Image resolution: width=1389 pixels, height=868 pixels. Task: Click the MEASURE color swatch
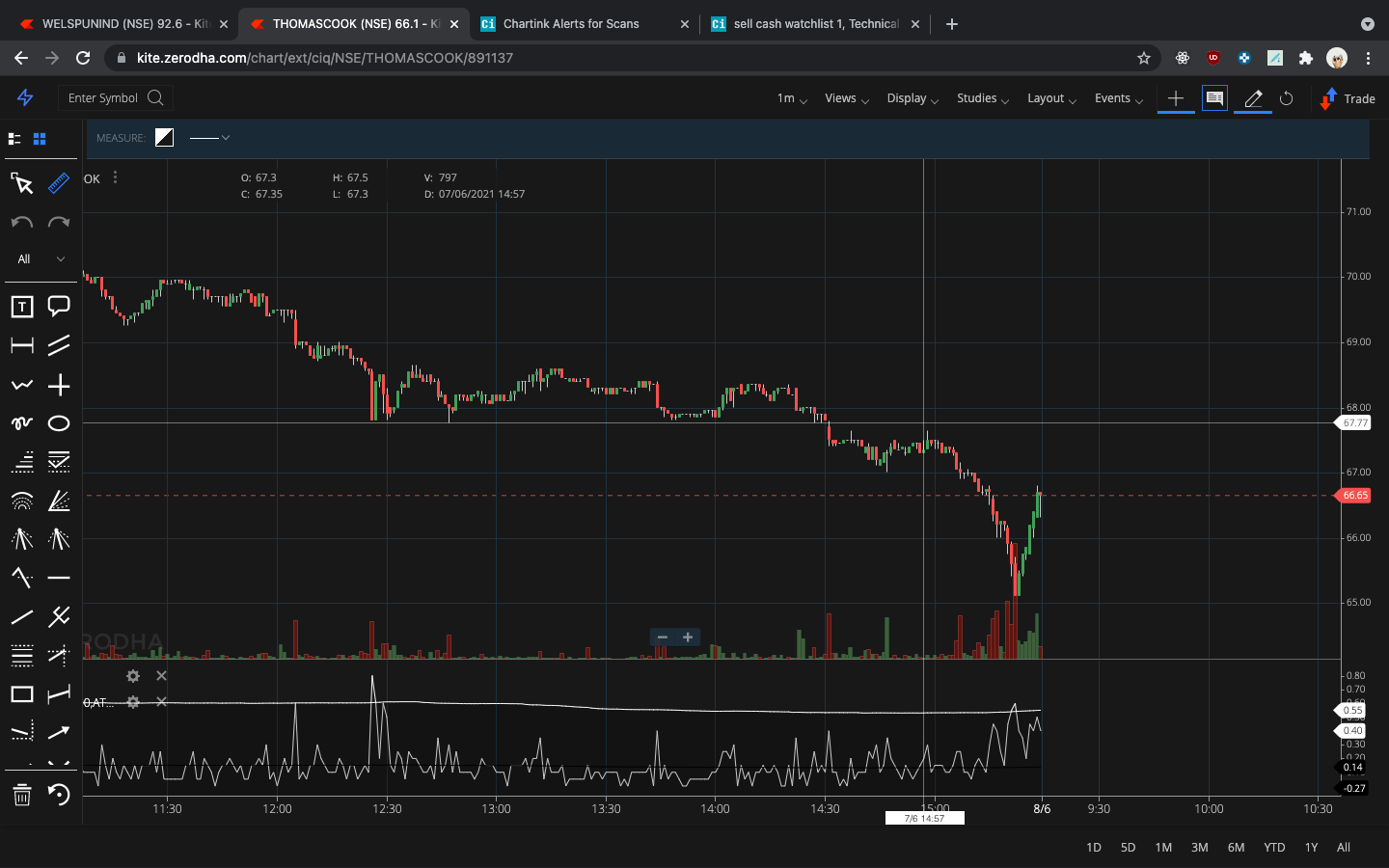(164, 137)
